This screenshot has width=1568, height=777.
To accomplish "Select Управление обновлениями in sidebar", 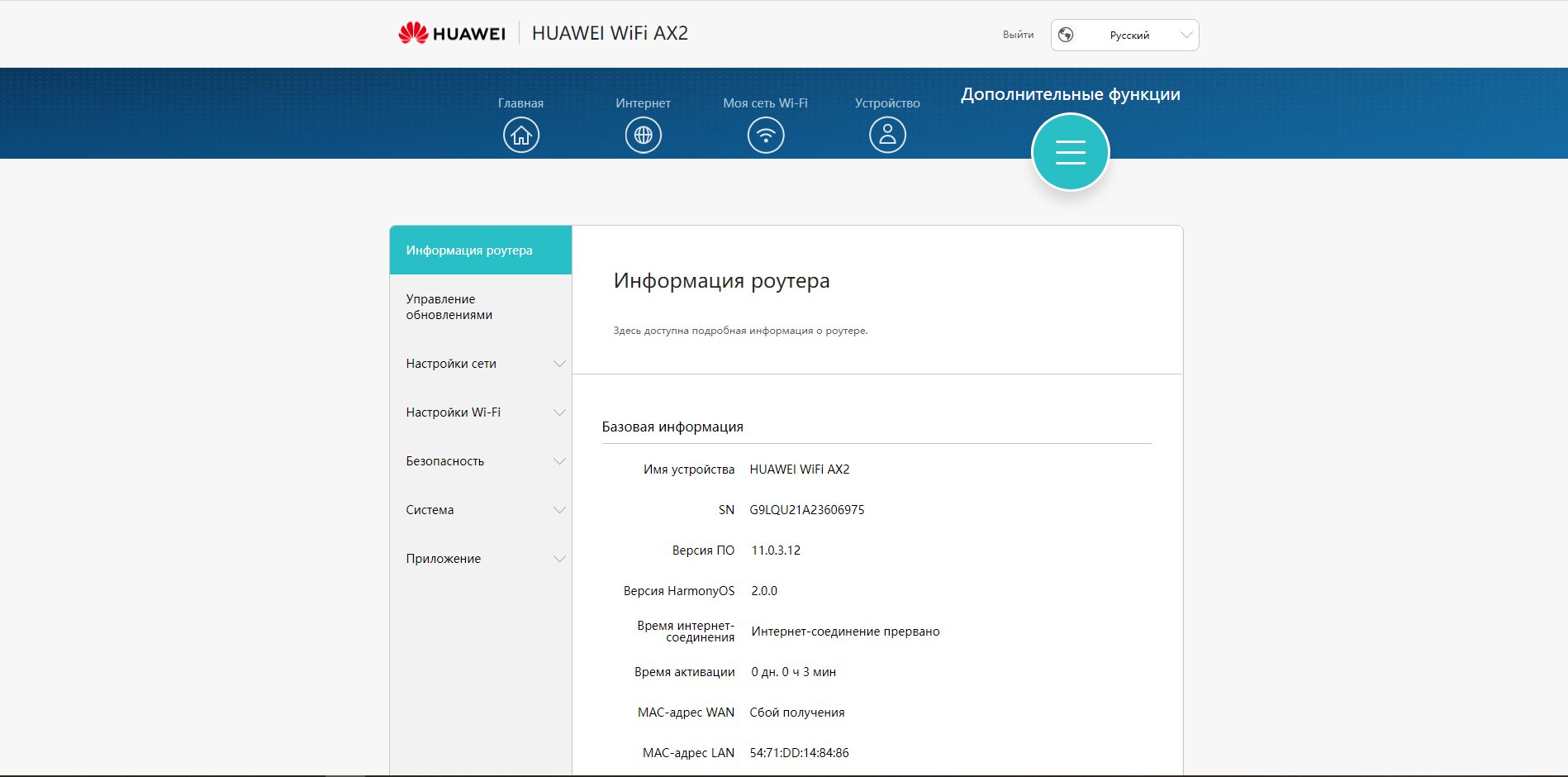I will tap(481, 307).
